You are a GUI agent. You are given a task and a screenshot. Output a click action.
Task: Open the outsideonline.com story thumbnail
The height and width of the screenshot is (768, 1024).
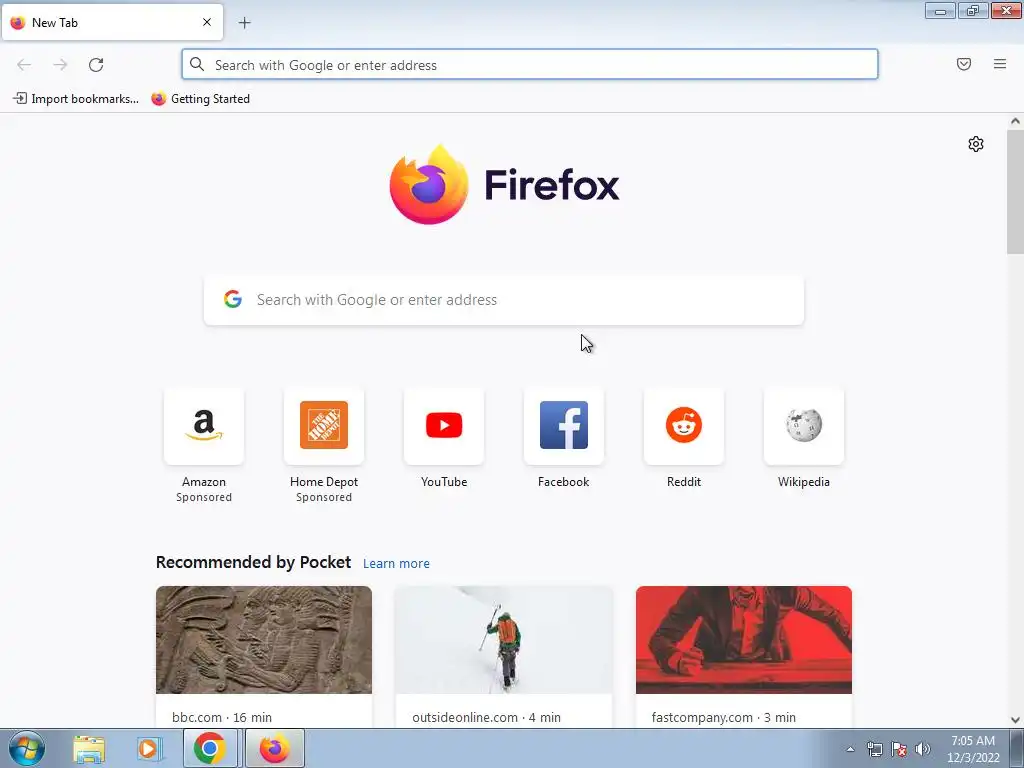coord(504,640)
